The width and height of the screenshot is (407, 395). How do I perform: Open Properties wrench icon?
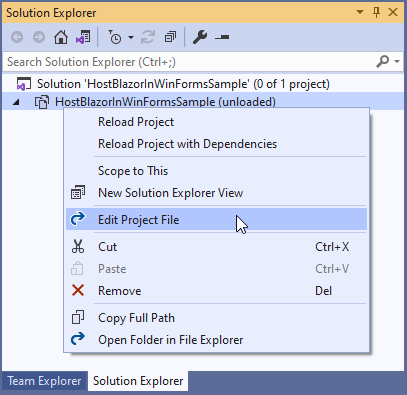click(200, 37)
